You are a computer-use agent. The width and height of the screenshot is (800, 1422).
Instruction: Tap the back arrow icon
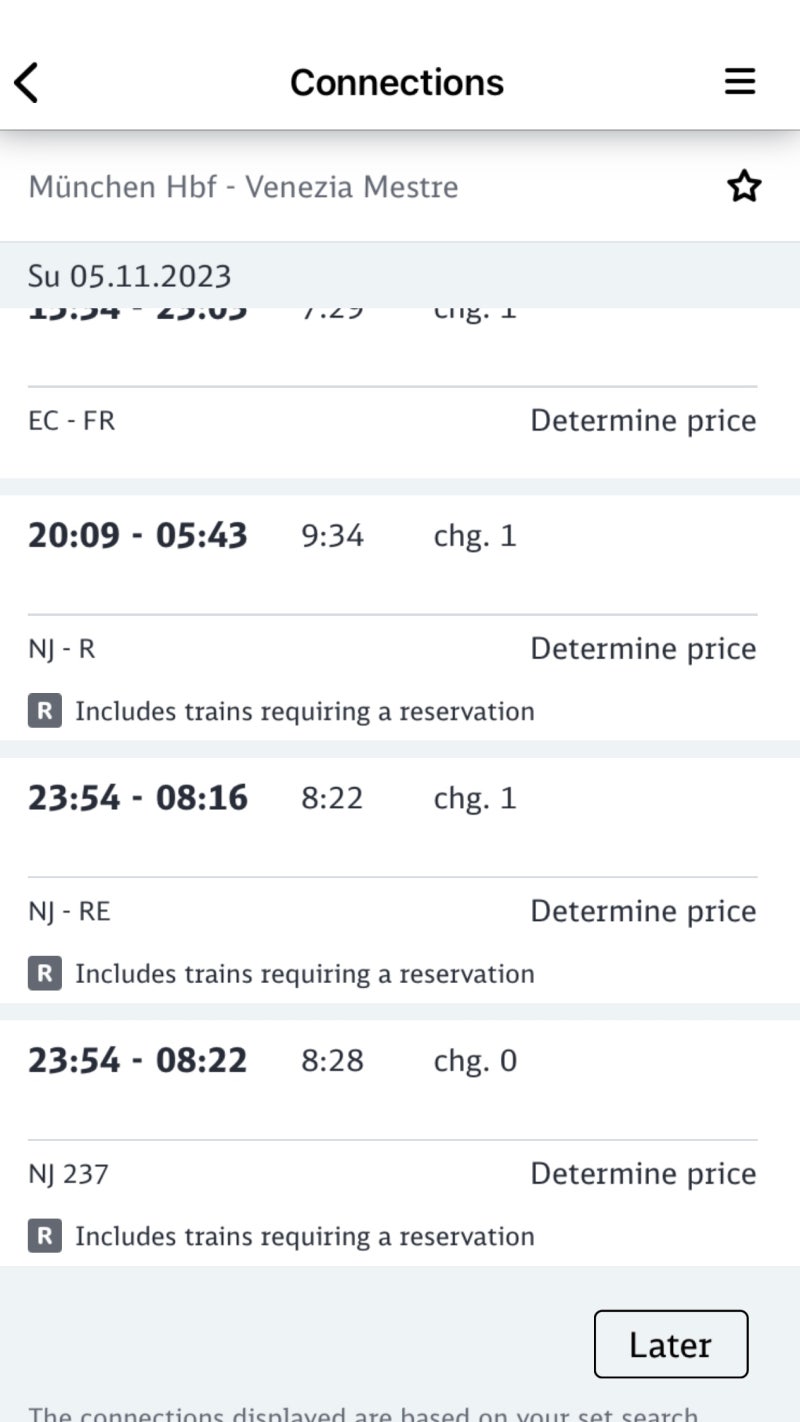pyautogui.click(x=27, y=82)
